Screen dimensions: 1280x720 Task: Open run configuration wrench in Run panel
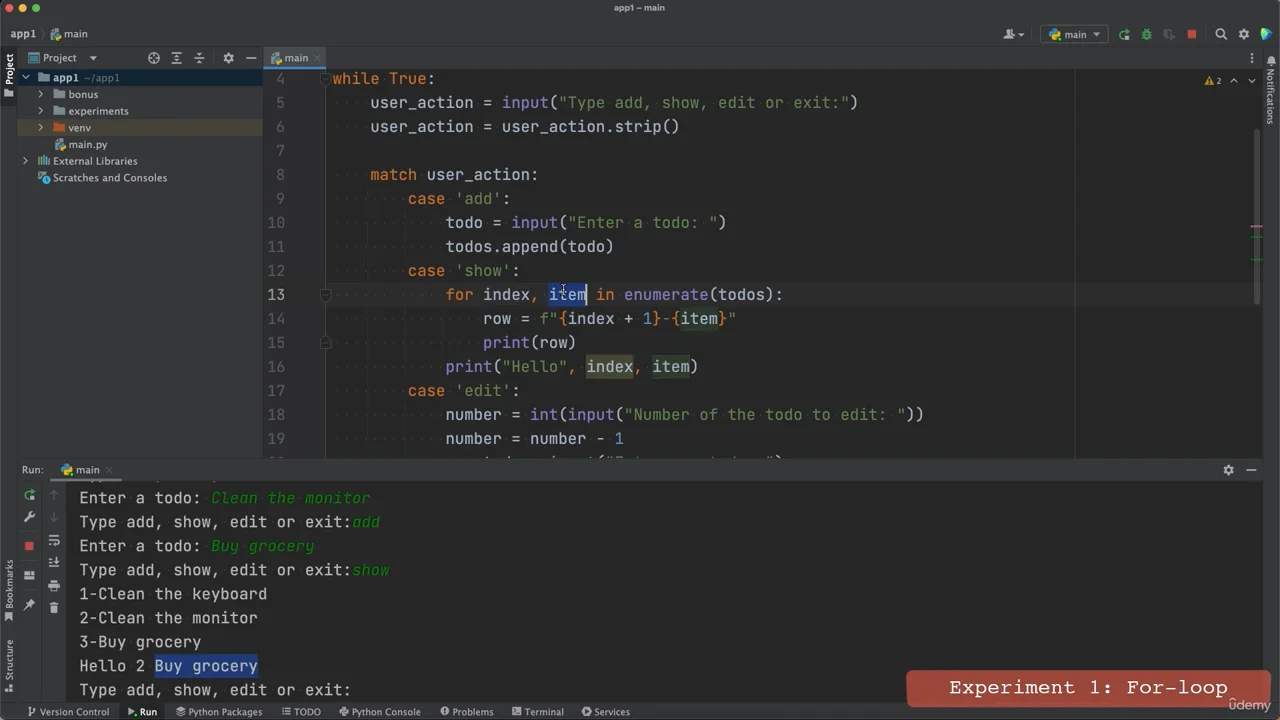click(x=29, y=517)
